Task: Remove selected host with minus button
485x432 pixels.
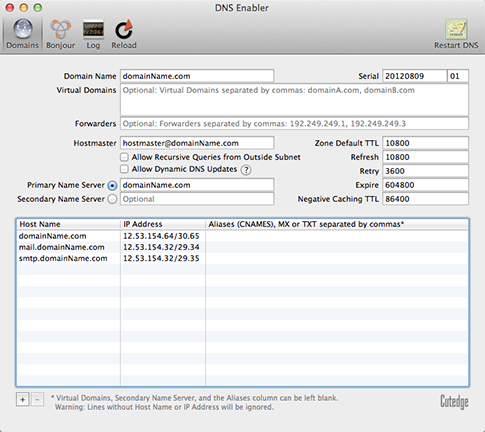Action: pyautogui.click(x=37, y=399)
